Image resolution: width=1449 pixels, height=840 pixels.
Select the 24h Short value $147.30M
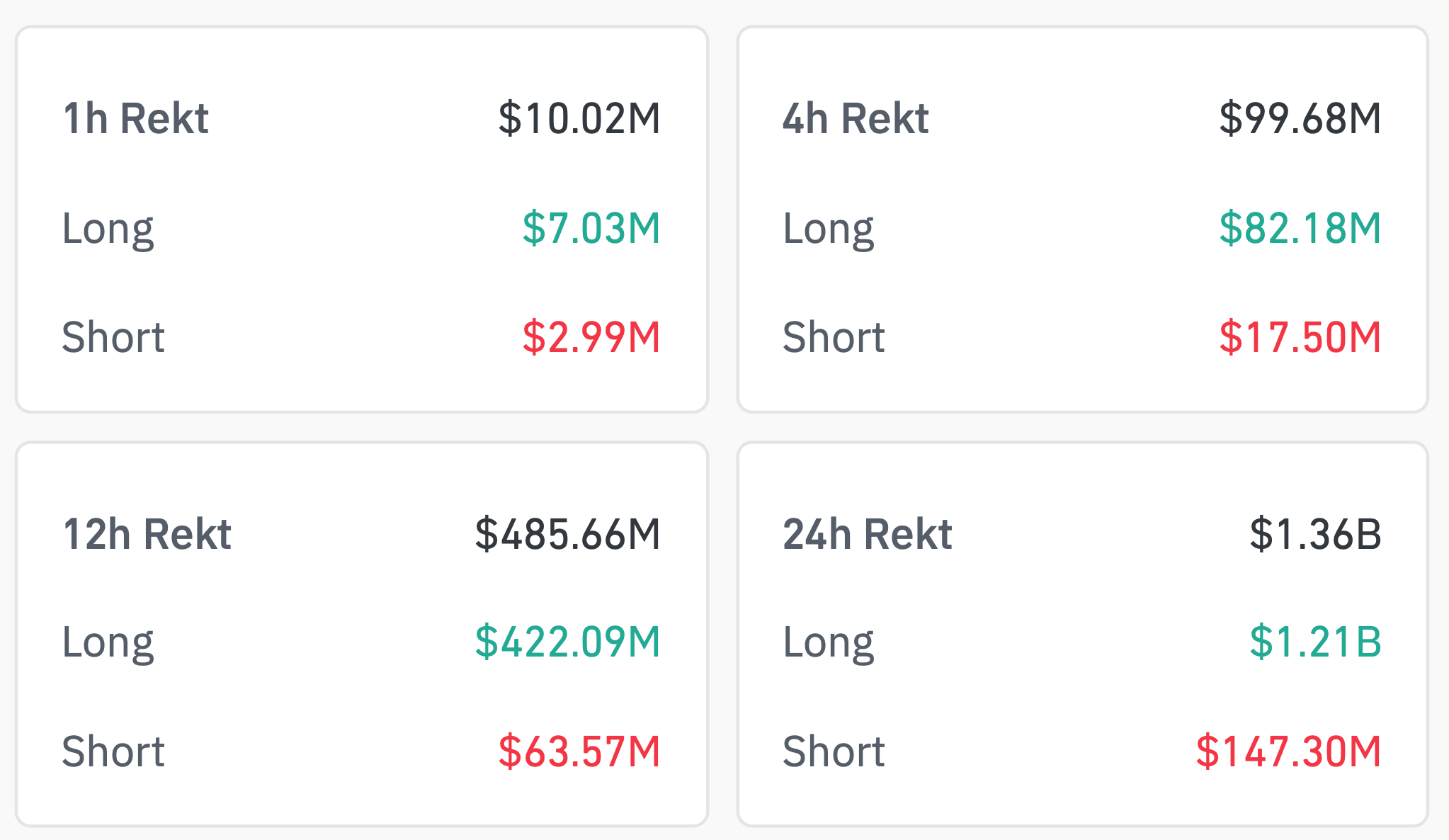[x=1289, y=751]
